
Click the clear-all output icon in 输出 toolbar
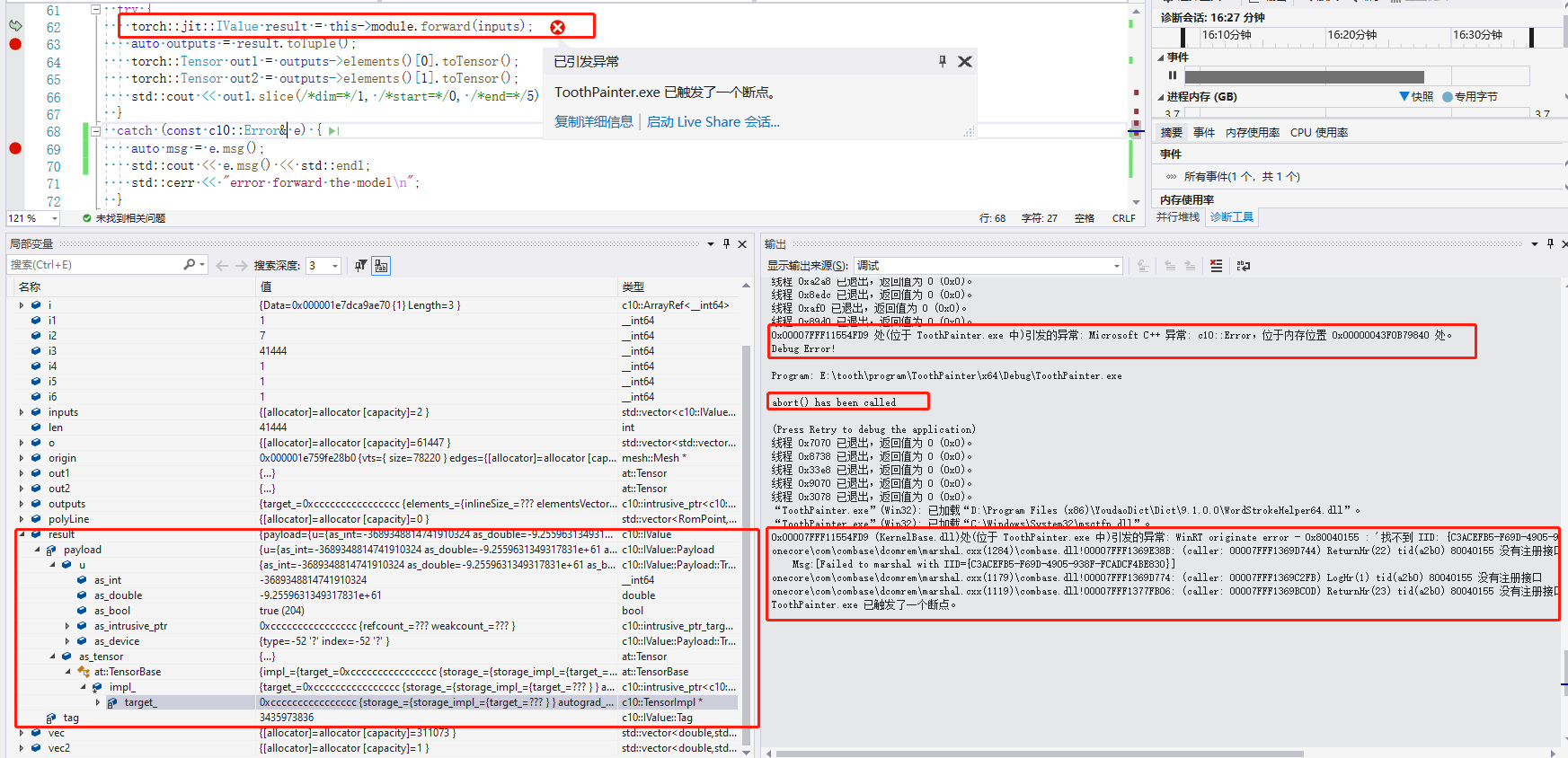click(1216, 266)
